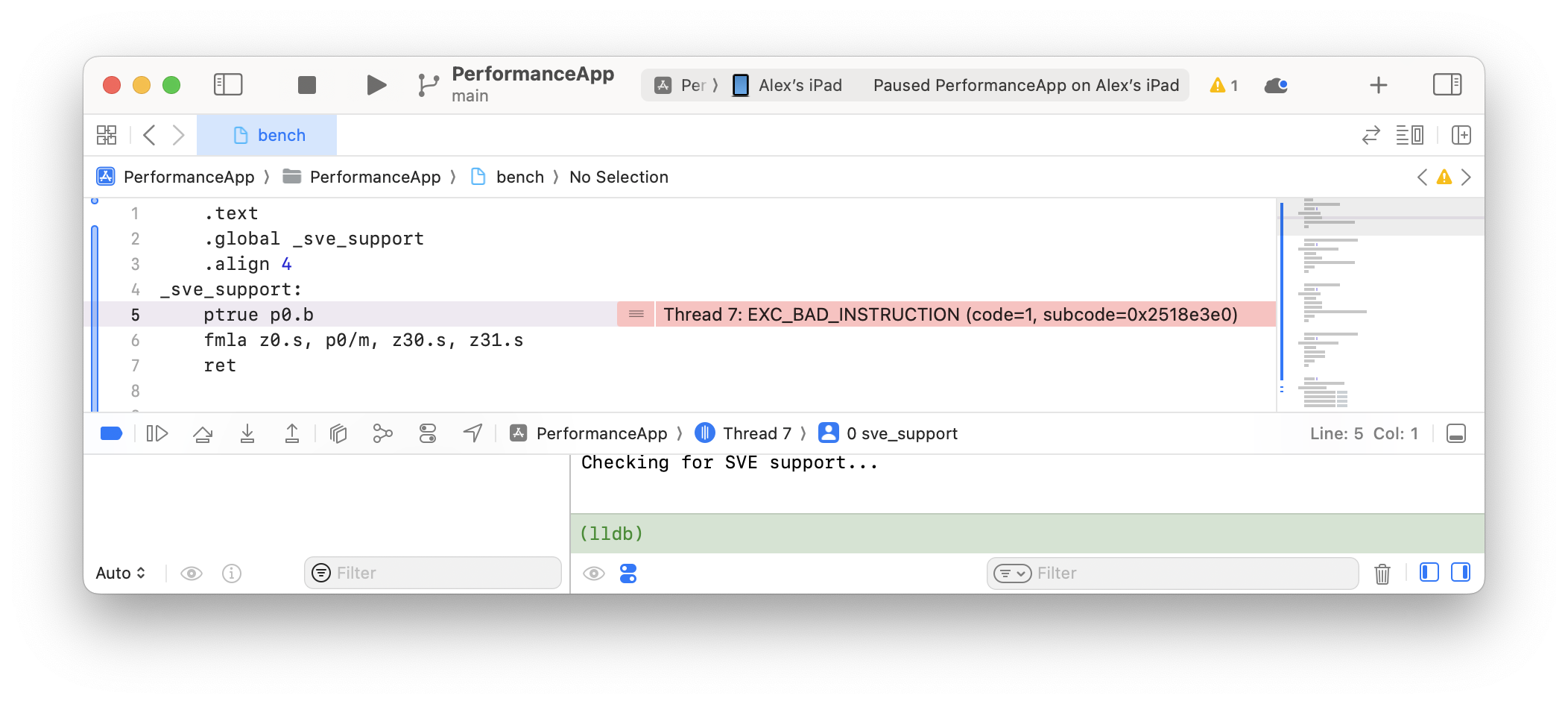
Task: Select the bench editor tab
Action: pos(268,135)
